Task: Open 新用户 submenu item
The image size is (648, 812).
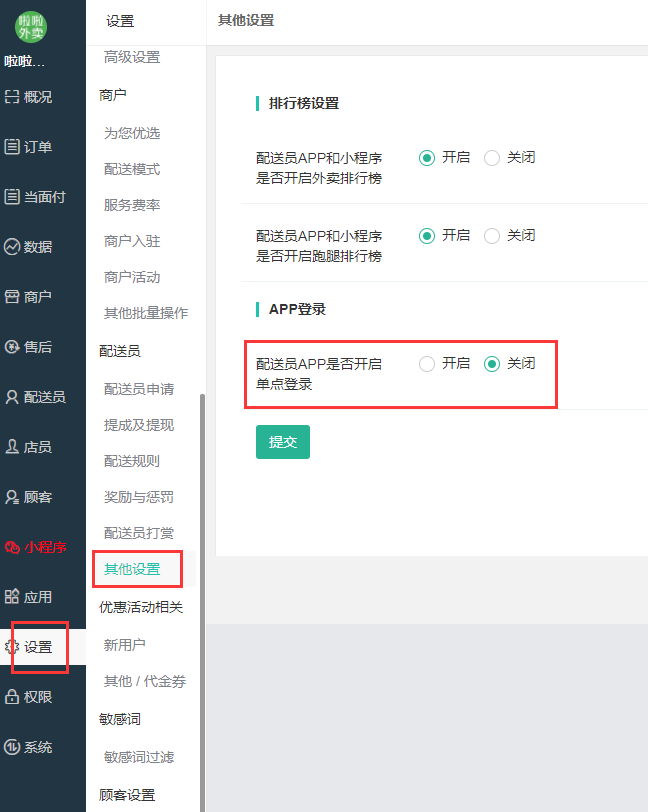Action: [x=125, y=645]
